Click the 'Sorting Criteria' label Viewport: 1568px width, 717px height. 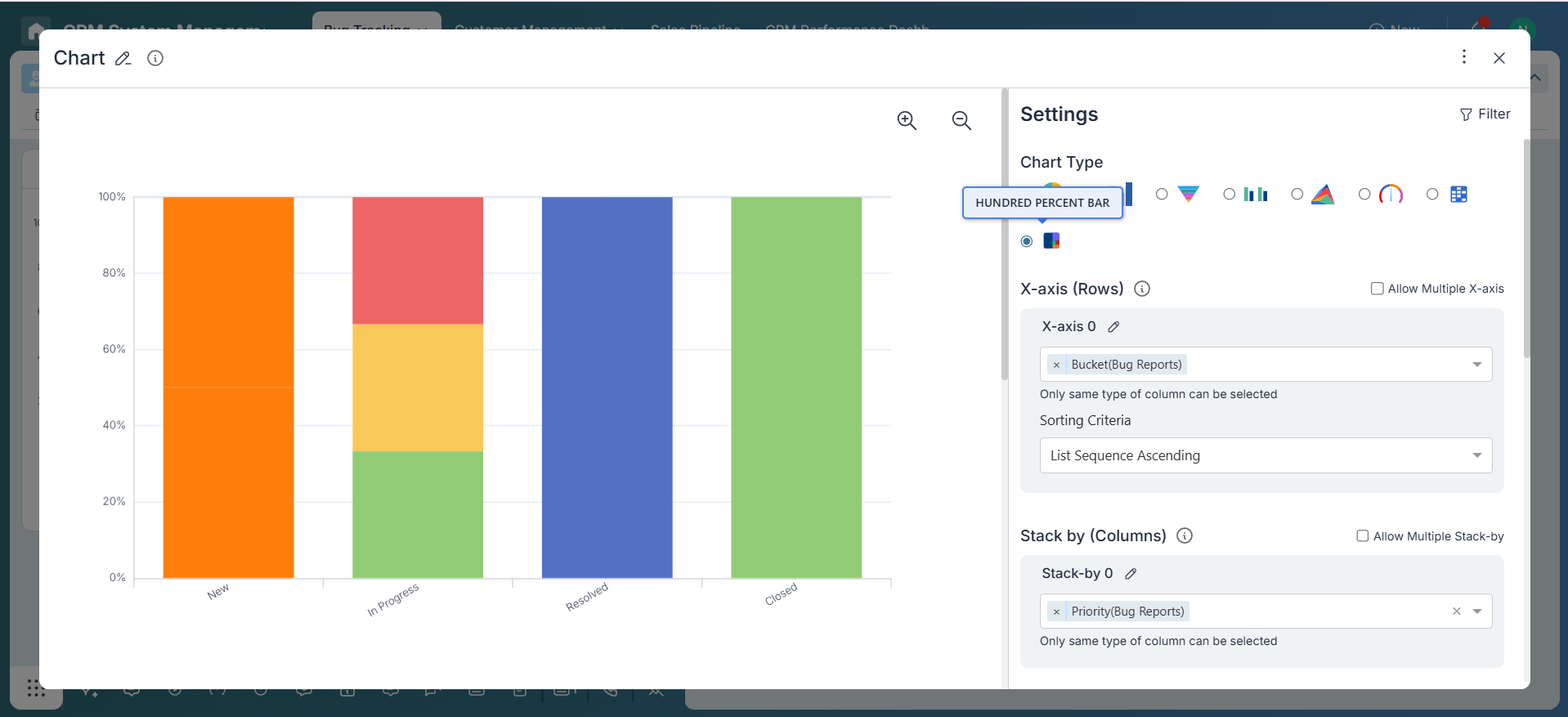[1085, 420]
